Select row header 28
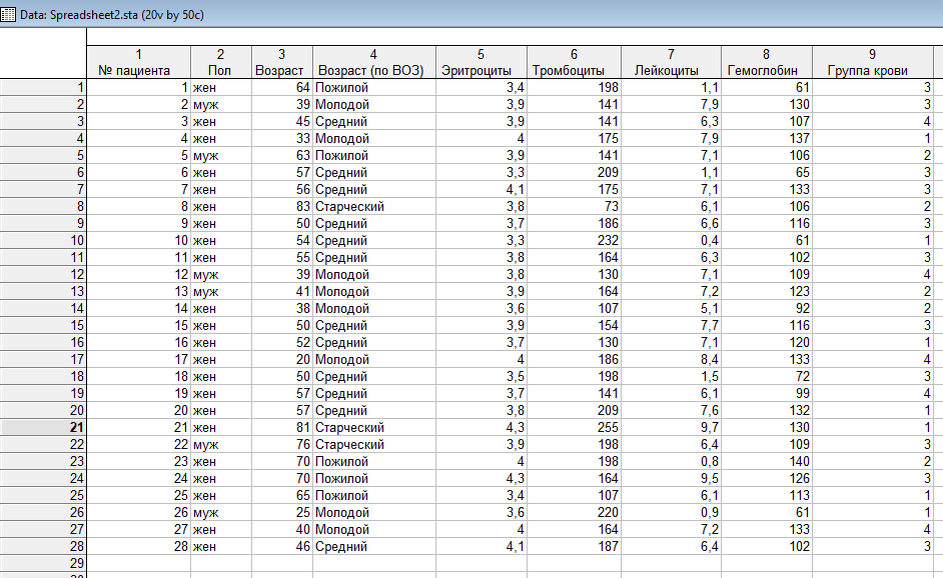Screen dimensions: 943x578 (x=43, y=546)
